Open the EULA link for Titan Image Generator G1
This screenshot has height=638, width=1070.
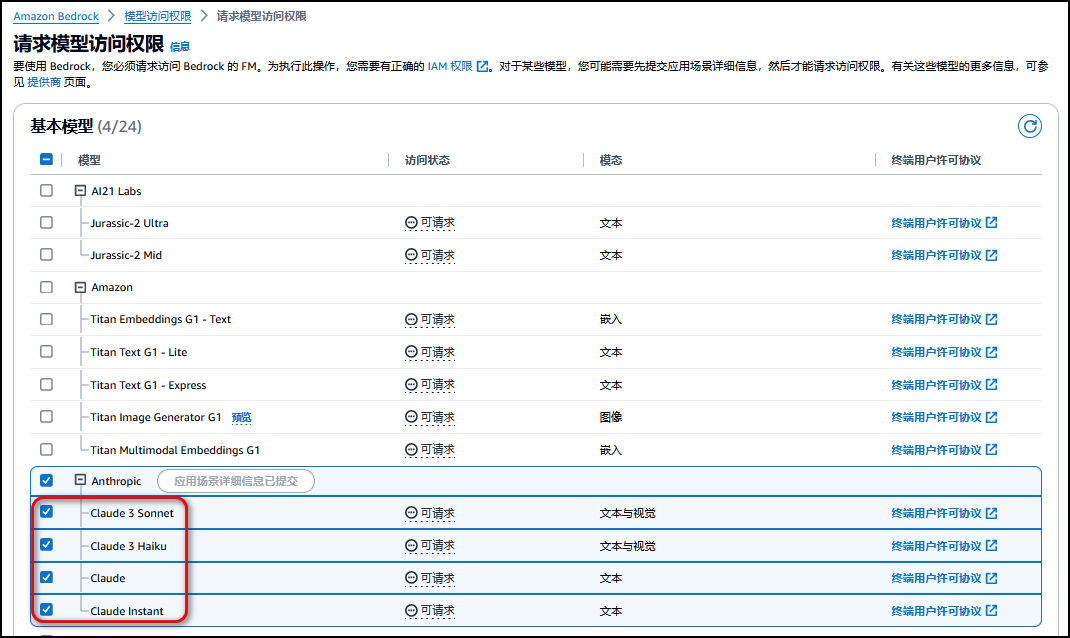pyautogui.click(x=944, y=417)
